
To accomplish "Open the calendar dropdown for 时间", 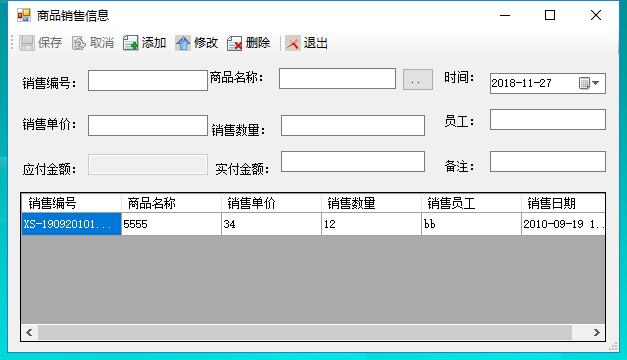I will [590, 83].
